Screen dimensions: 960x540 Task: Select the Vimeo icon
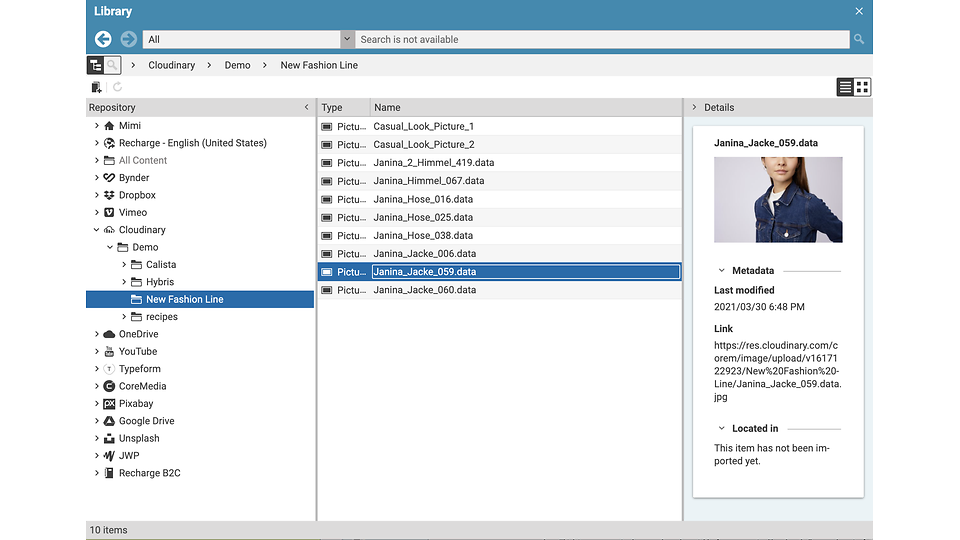click(x=109, y=212)
